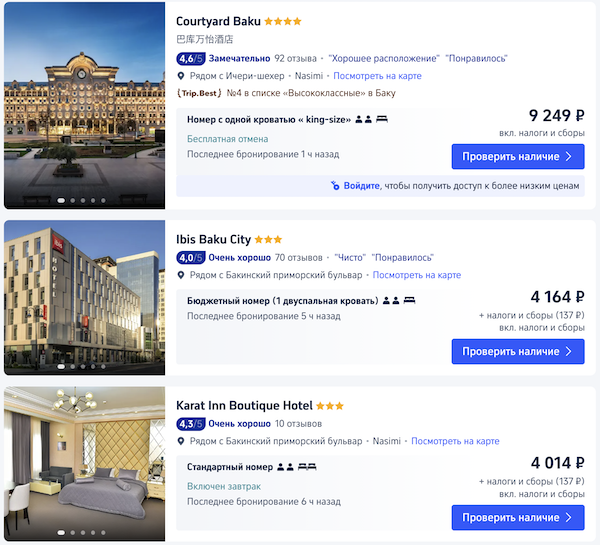
Task: Click the discount tag icon beside Войдите
Action: 335,186
